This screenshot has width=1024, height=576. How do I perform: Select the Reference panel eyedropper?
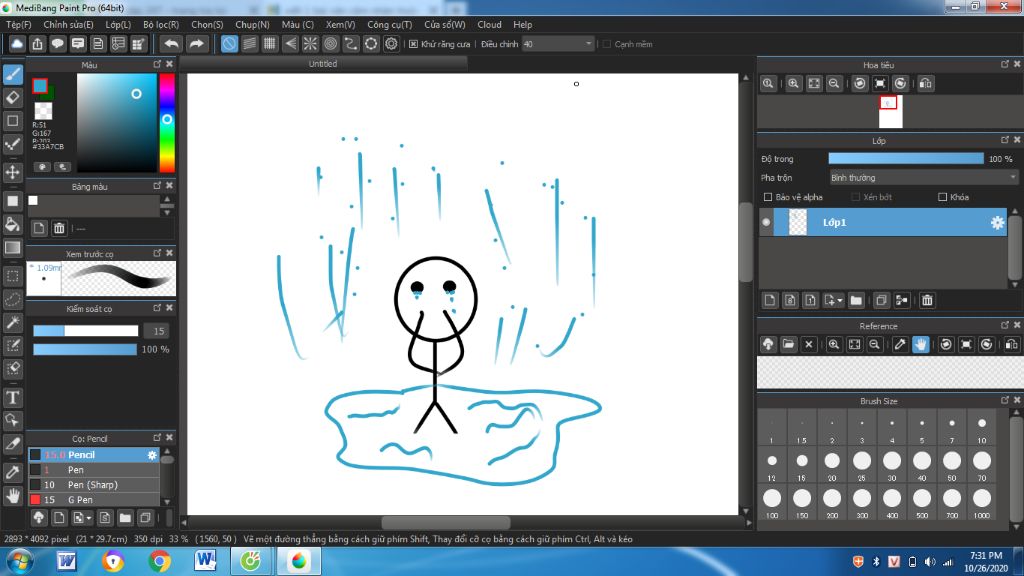900,344
